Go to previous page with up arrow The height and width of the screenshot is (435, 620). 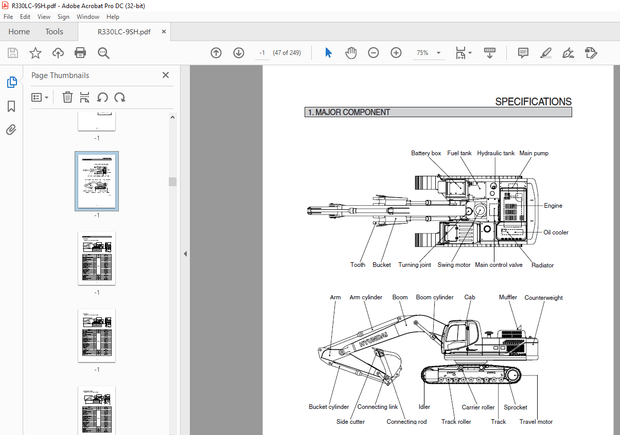[216, 53]
